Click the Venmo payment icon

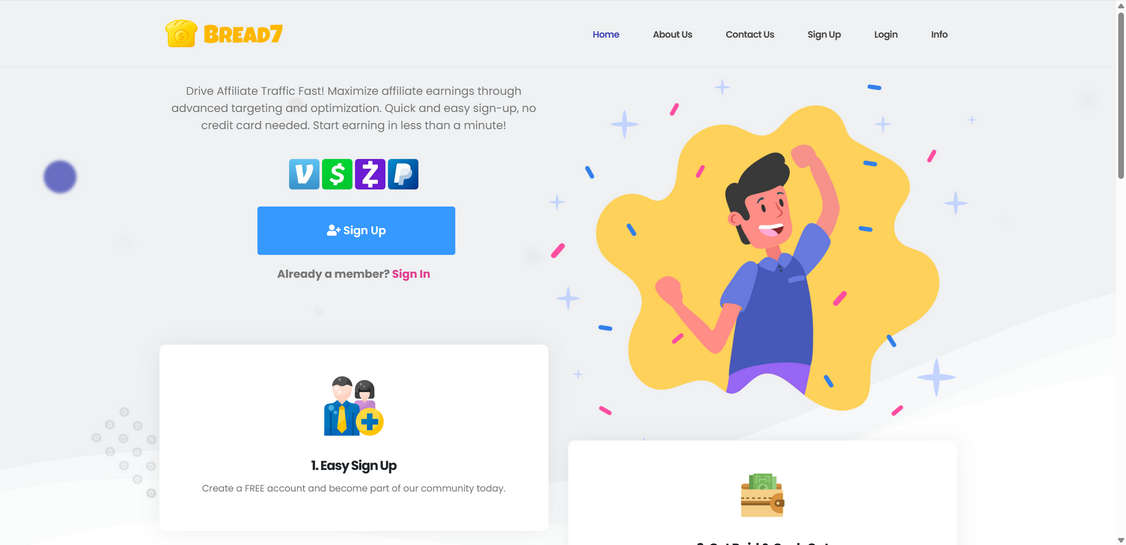click(x=304, y=174)
